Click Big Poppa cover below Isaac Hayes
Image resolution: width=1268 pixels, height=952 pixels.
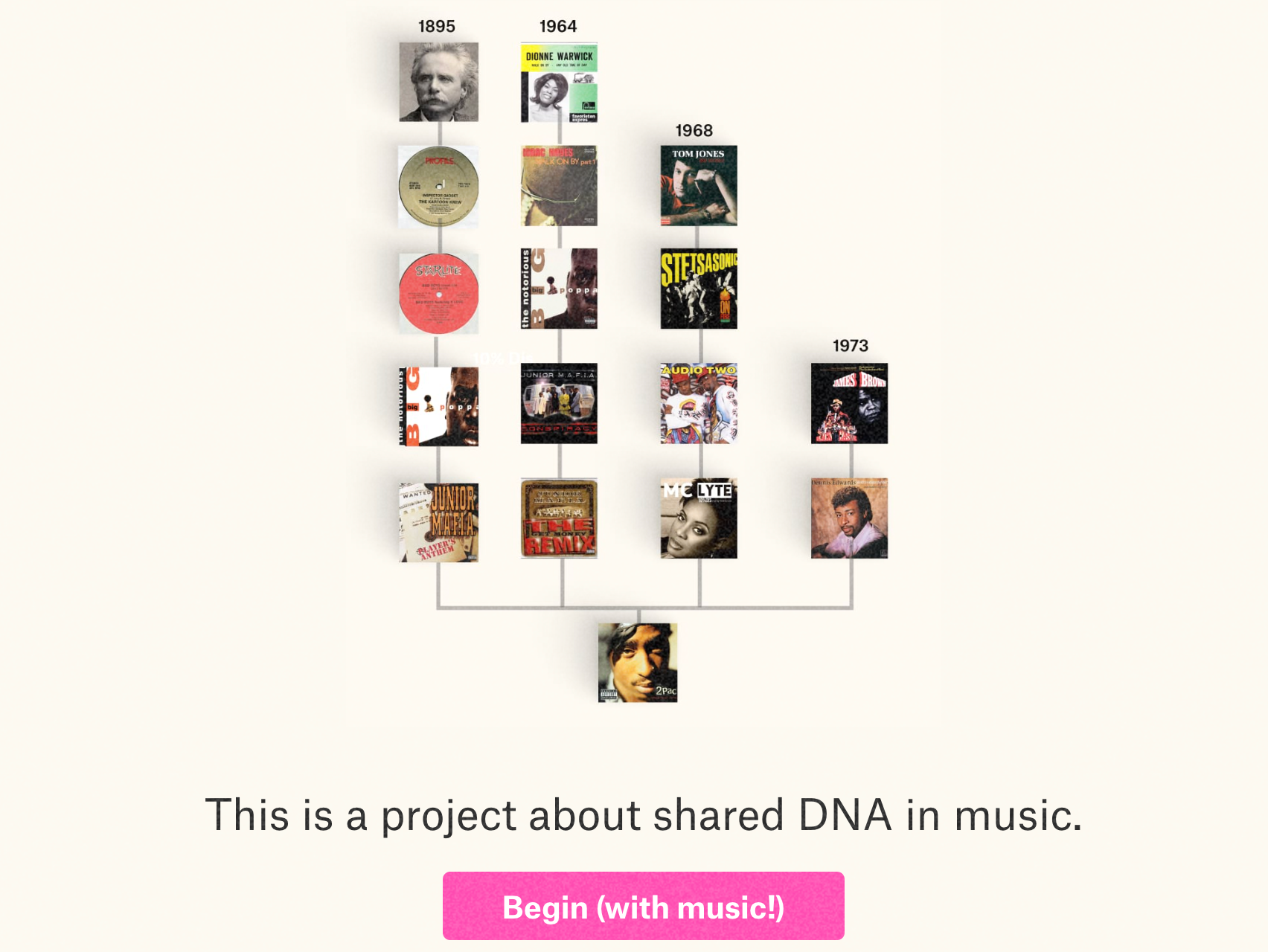559,289
